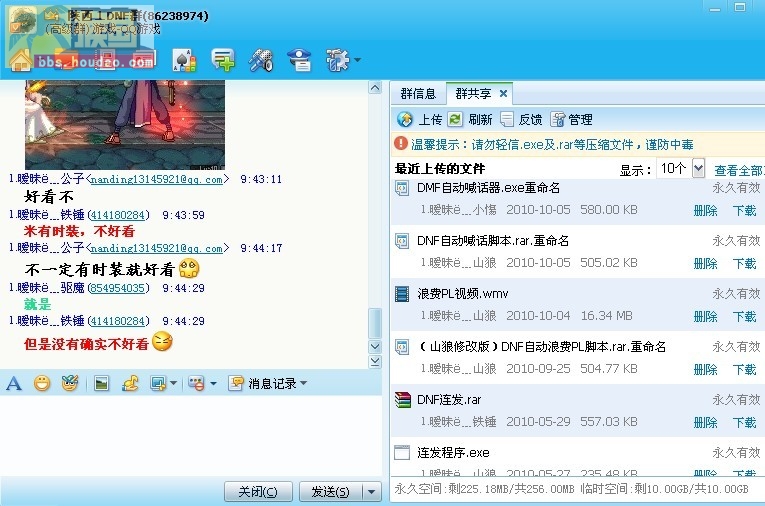Click the chat scroll down arrow
Screen dimensions: 765x506
tap(375, 346)
